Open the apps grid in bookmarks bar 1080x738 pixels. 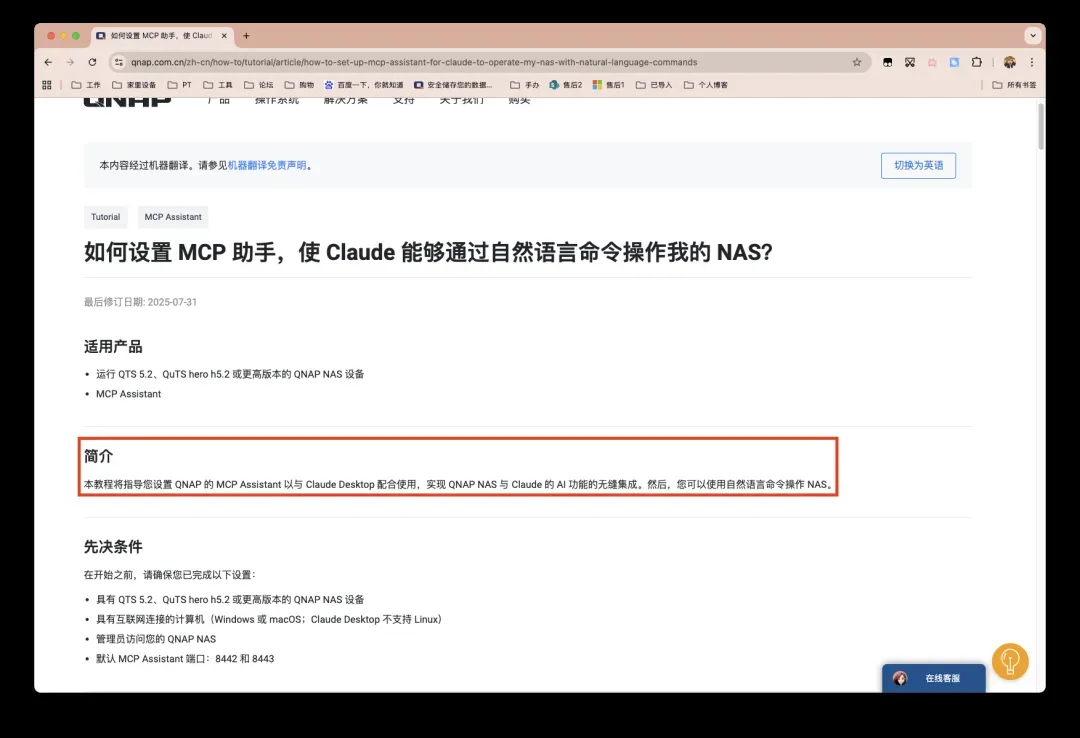[x=47, y=85]
